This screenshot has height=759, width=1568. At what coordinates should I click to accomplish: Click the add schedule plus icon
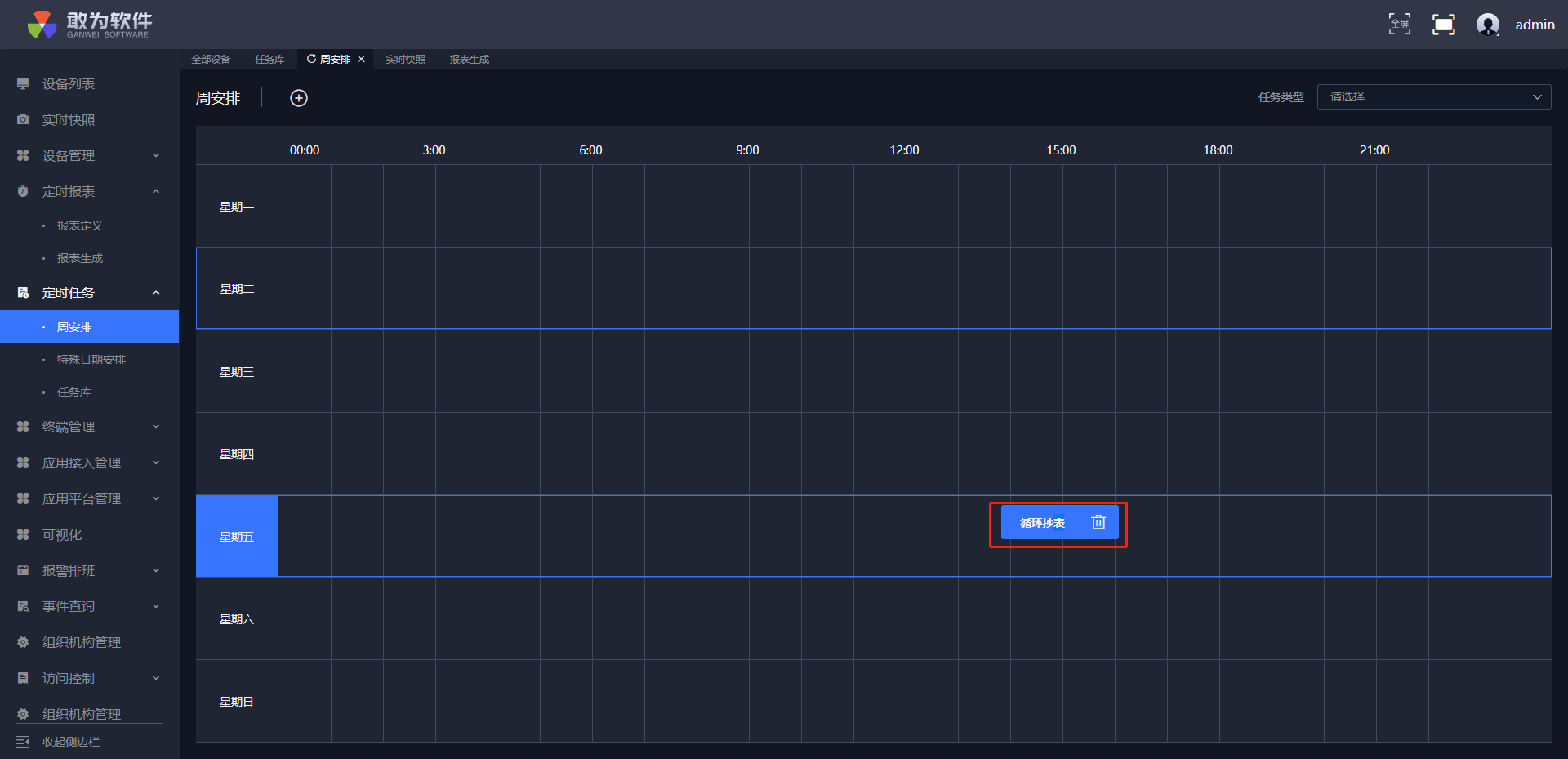[x=299, y=98]
